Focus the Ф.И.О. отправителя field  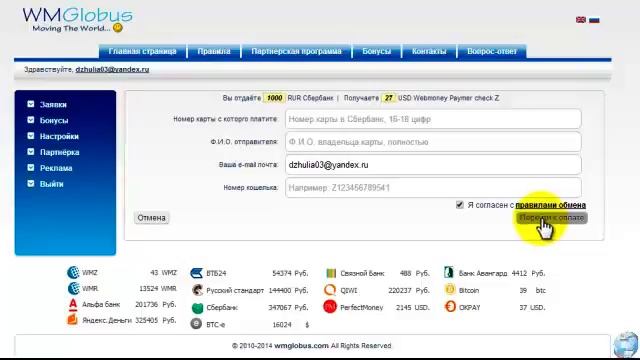433,142
